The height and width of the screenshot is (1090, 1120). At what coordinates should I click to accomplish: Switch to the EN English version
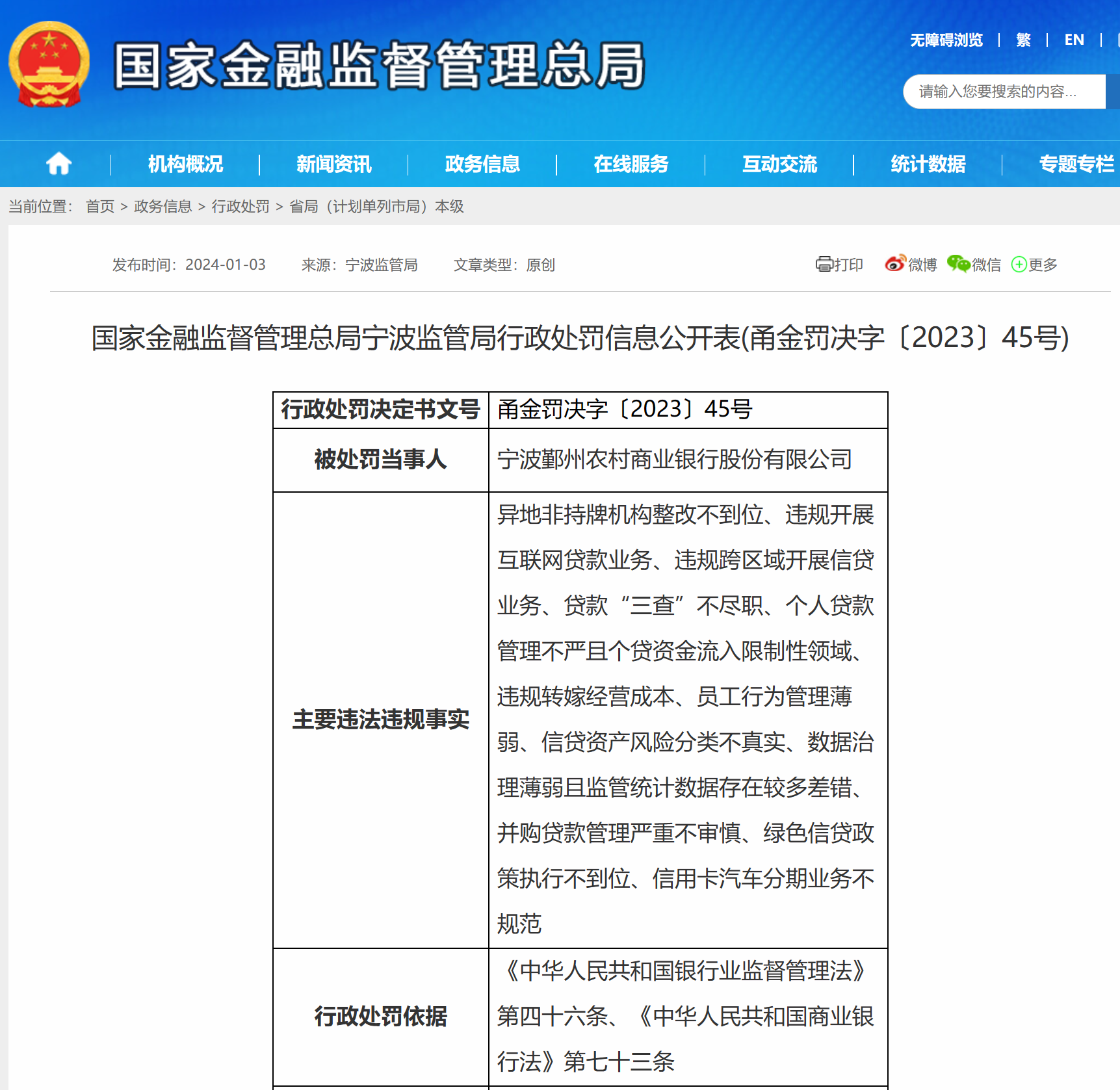point(1074,40)
